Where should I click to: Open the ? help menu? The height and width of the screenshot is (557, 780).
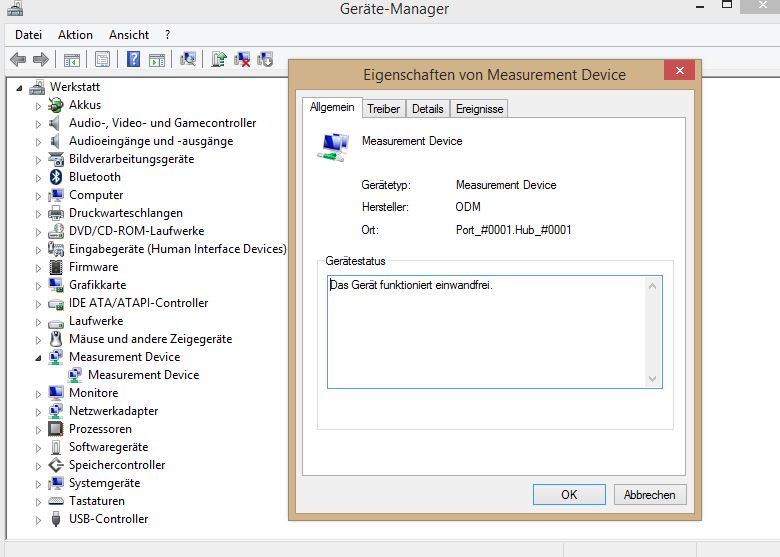(x=168, y=35)
